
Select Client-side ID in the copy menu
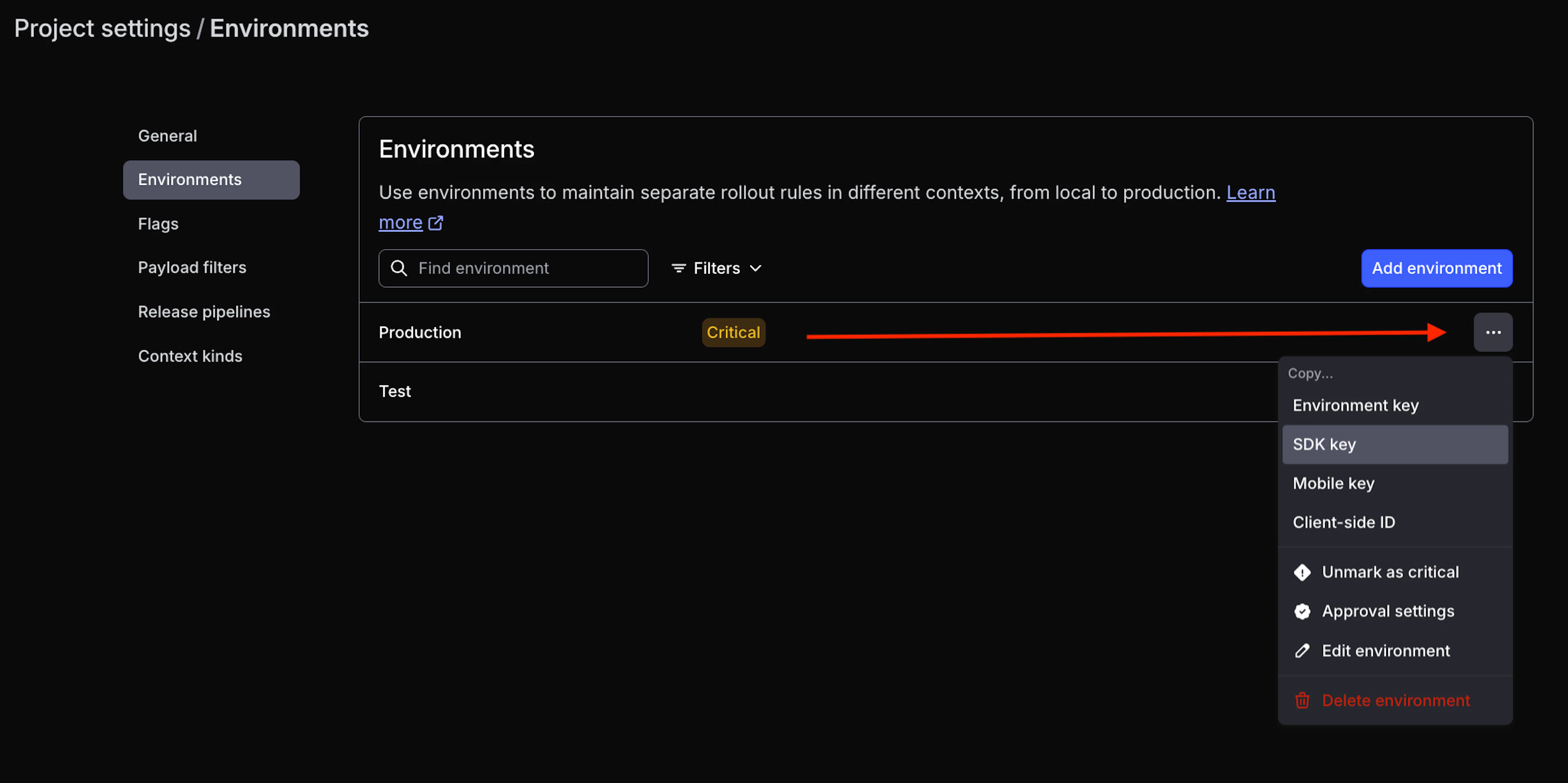(x=1344, y=521)
